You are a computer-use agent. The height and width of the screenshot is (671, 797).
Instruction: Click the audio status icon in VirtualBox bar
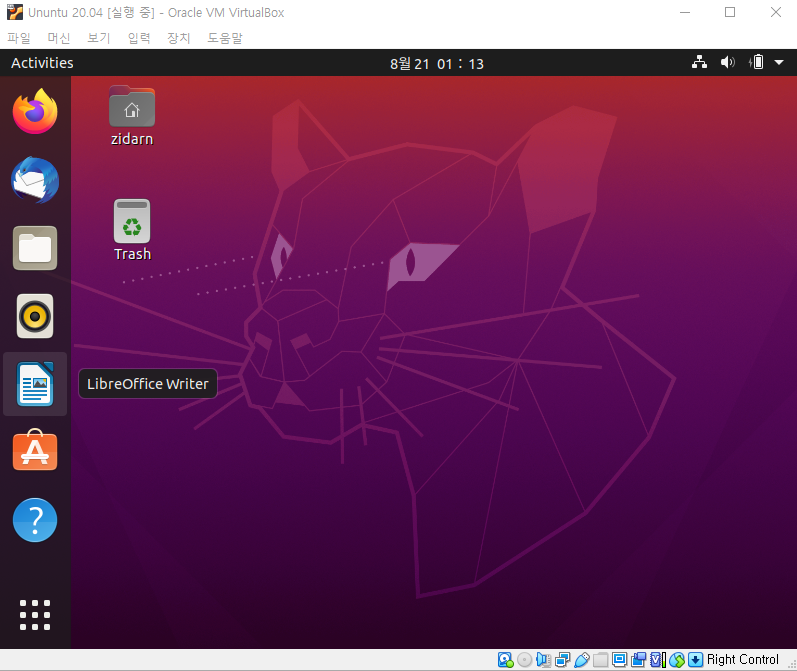543,660
